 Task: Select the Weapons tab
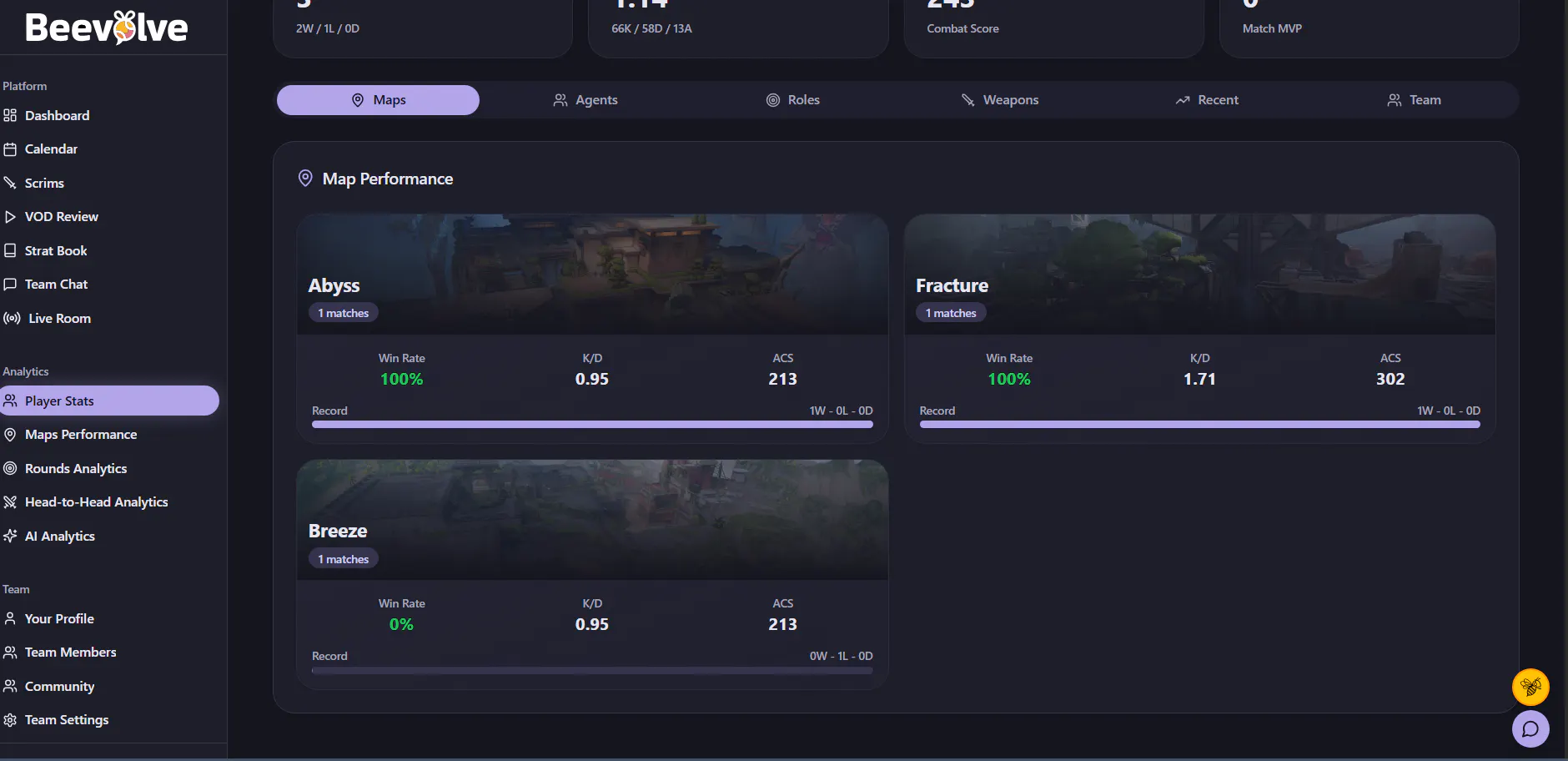[999, 100]
